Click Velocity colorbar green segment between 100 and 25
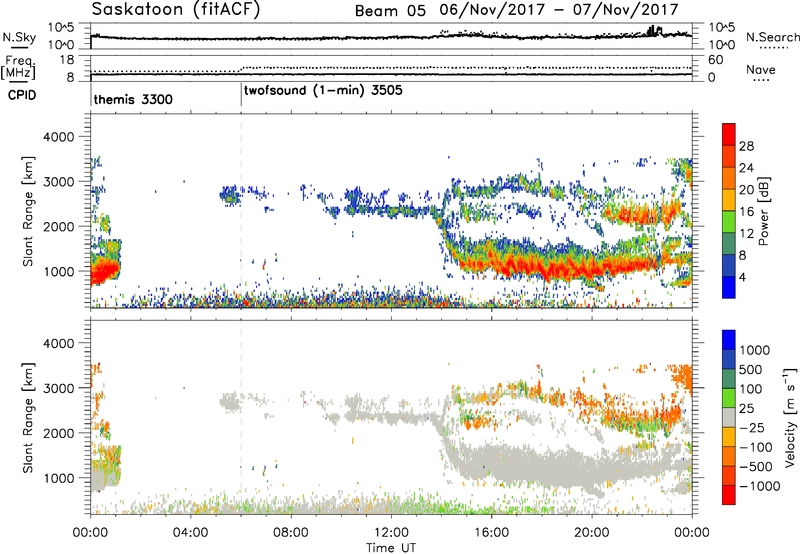This screenshot has width=800, height=554. [729, 398]
